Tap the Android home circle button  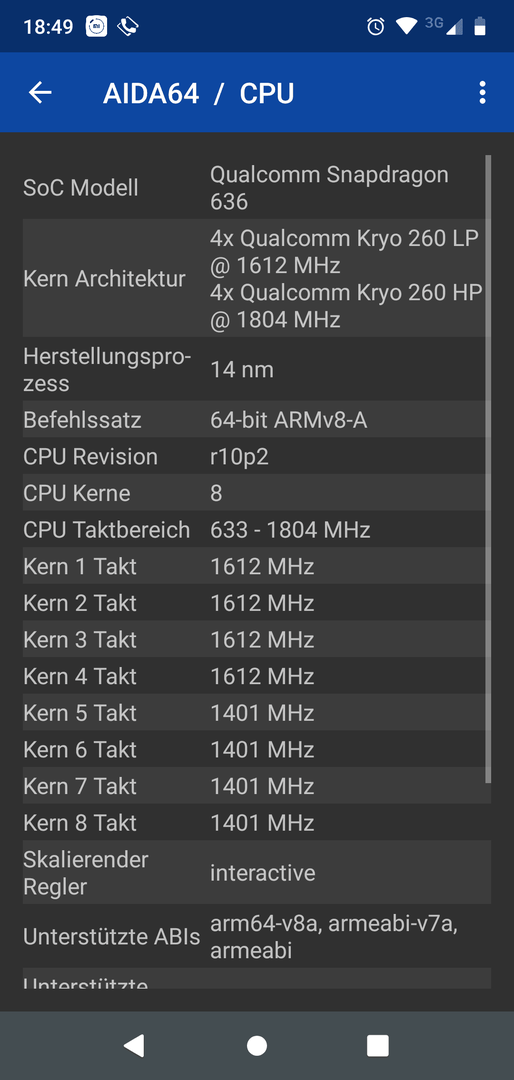coord(257,1046)
